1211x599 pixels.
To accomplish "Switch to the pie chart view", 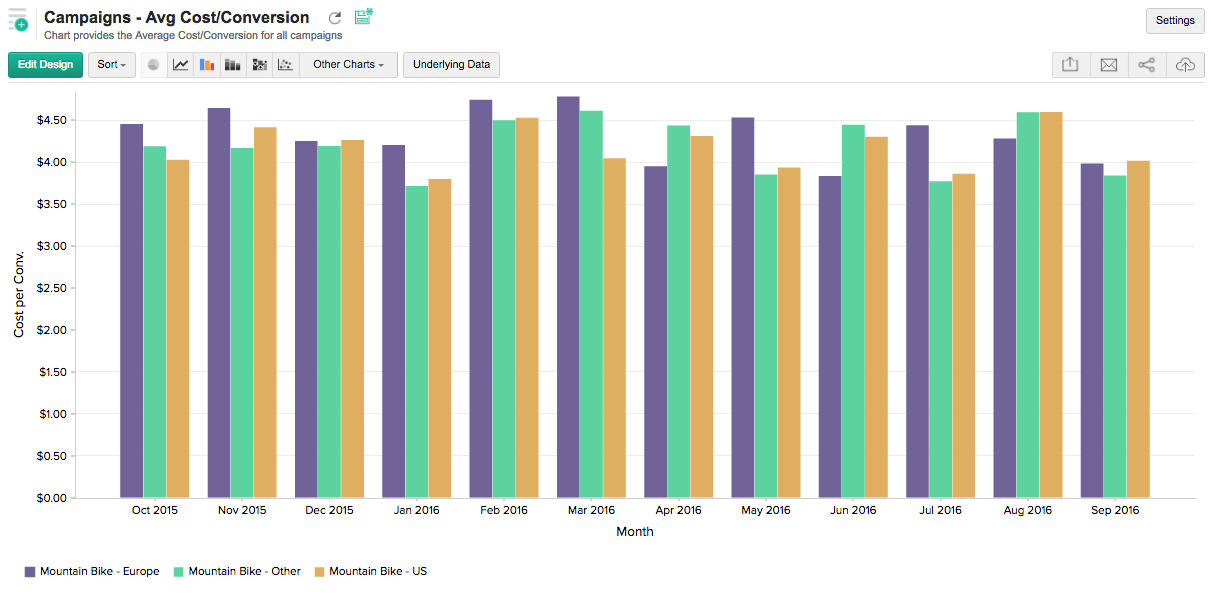I will [x=153, y=65].
